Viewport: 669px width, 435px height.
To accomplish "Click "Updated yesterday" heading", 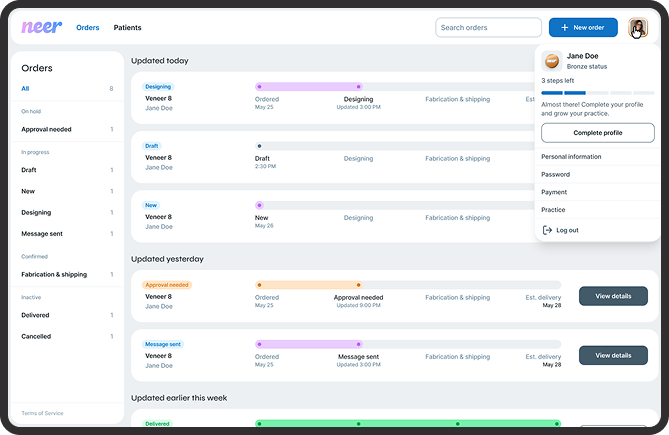I will (167, 259).
